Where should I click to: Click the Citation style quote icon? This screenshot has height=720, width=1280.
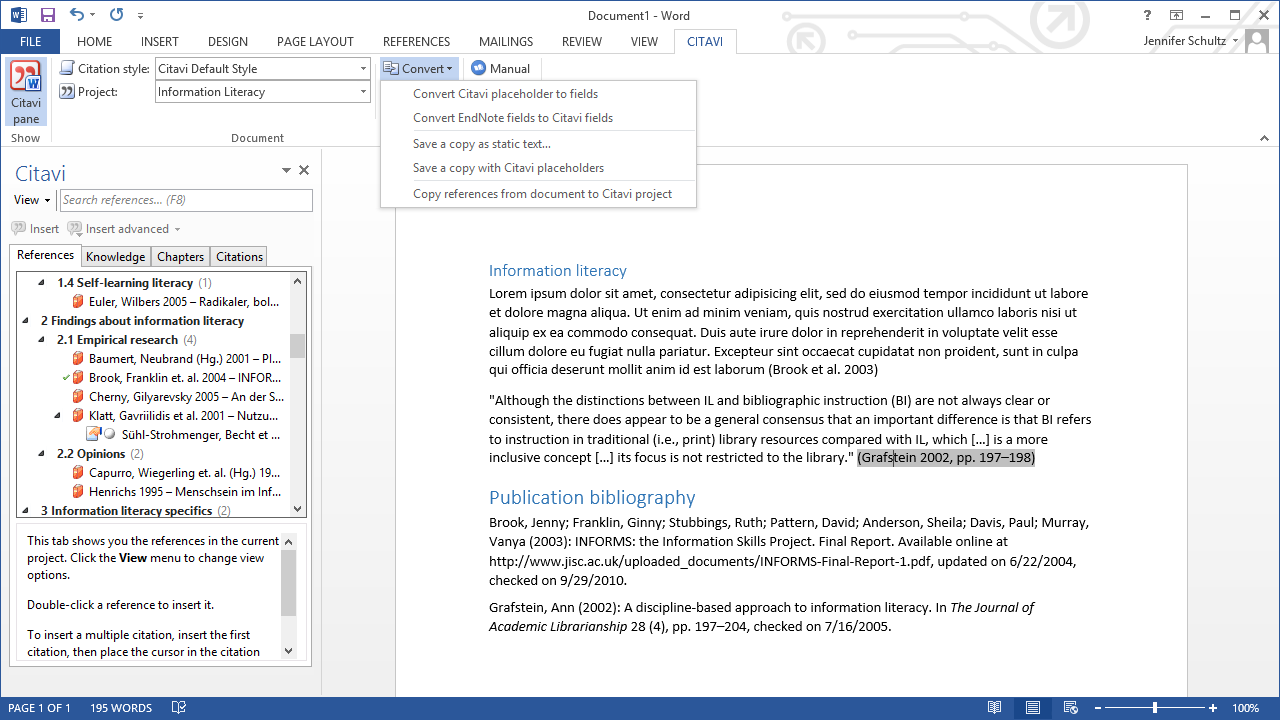[x=67, y=68]
